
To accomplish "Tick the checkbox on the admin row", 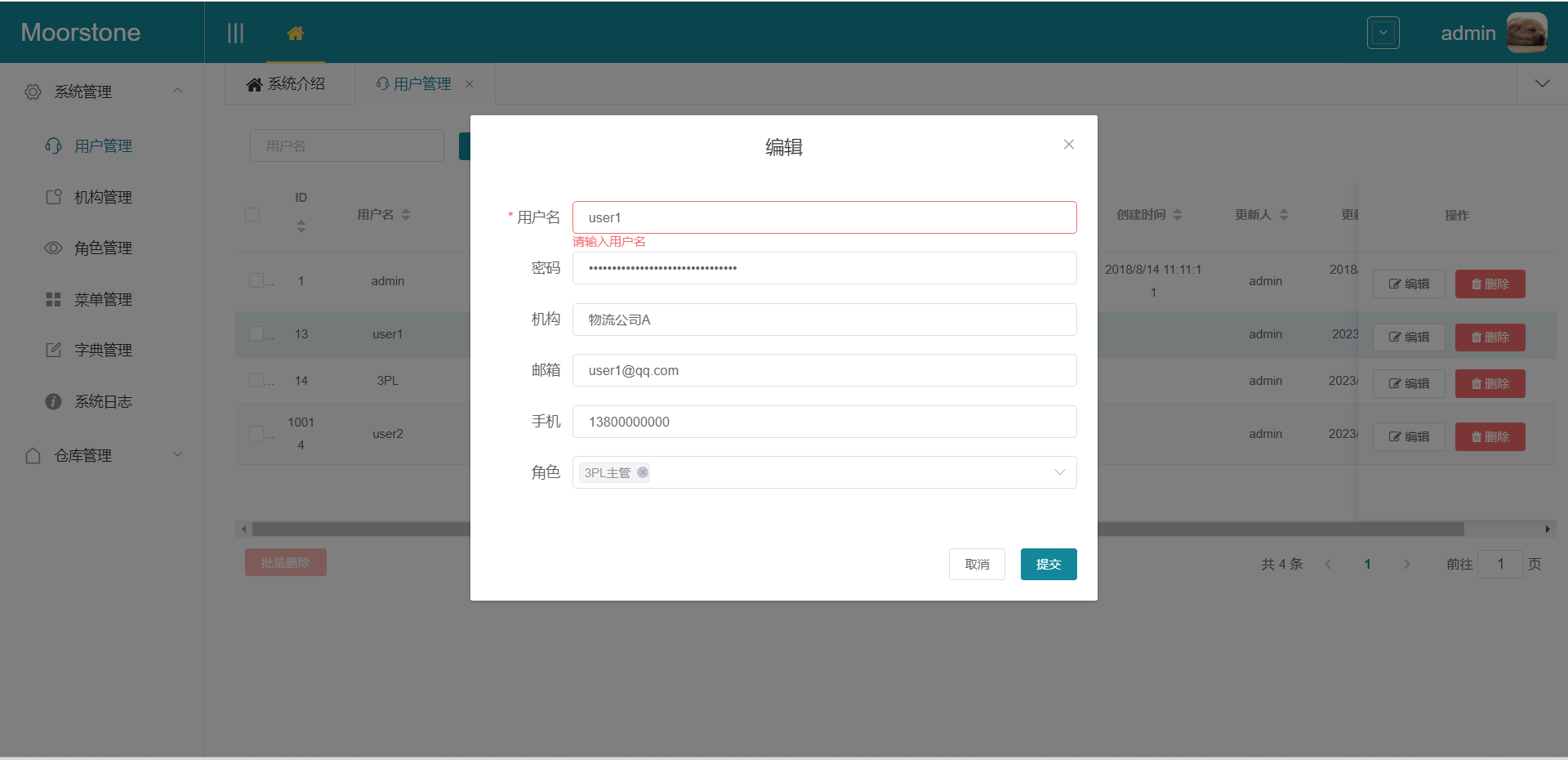I will tap(254, 280).
